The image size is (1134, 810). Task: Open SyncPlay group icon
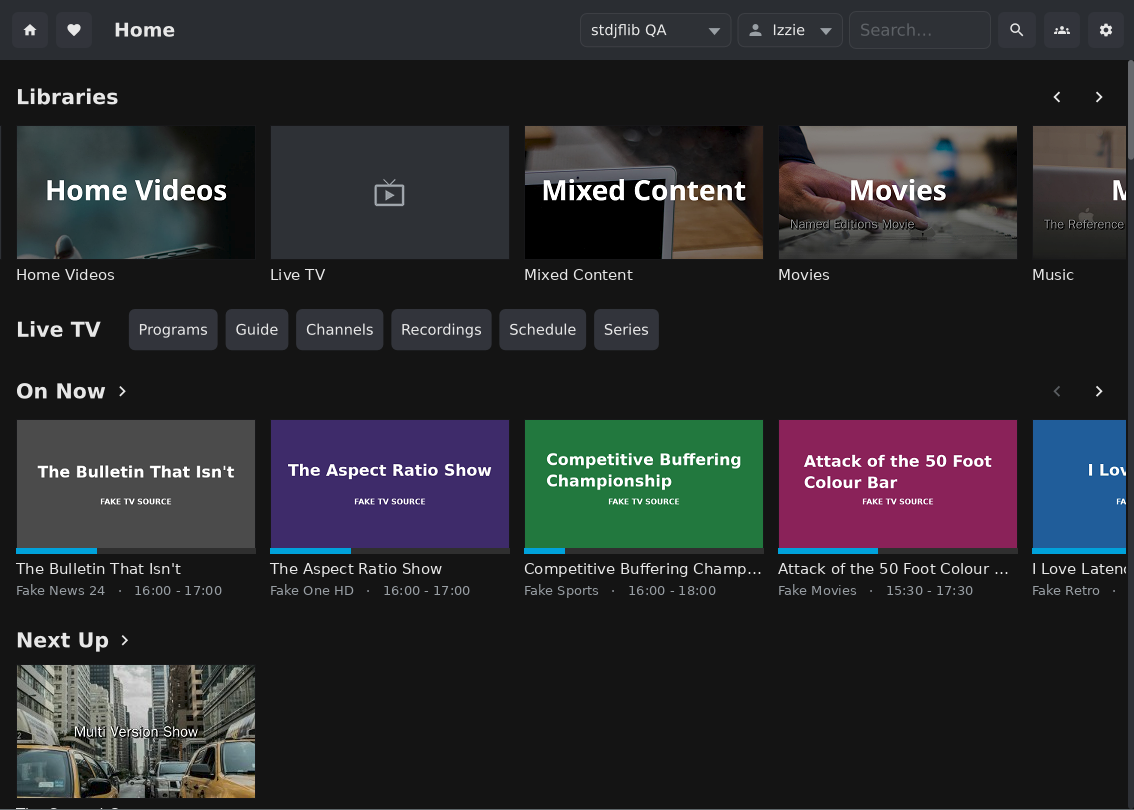click(x=1061, y=30)
